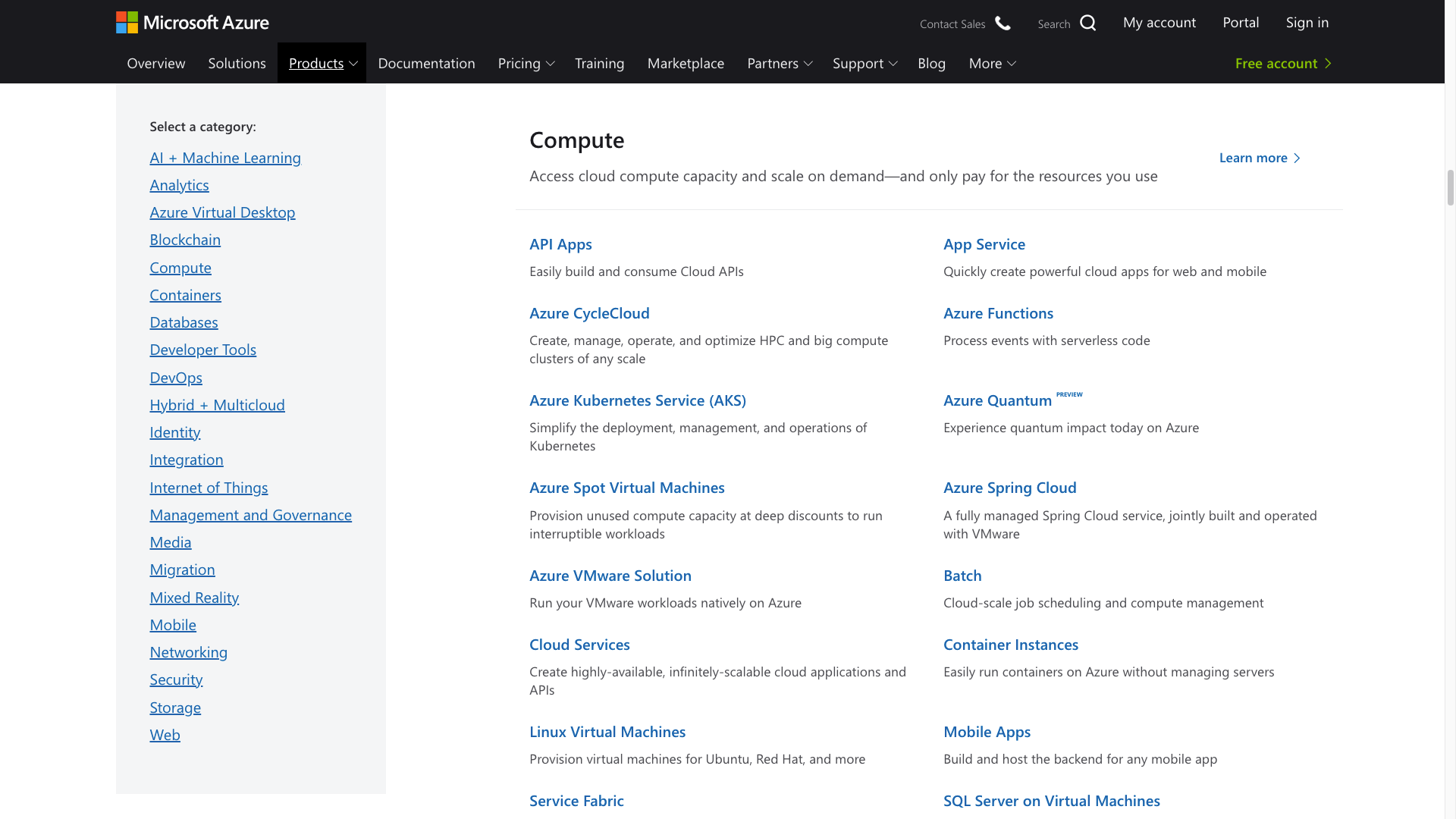Select the Storage category

(175, 708)
